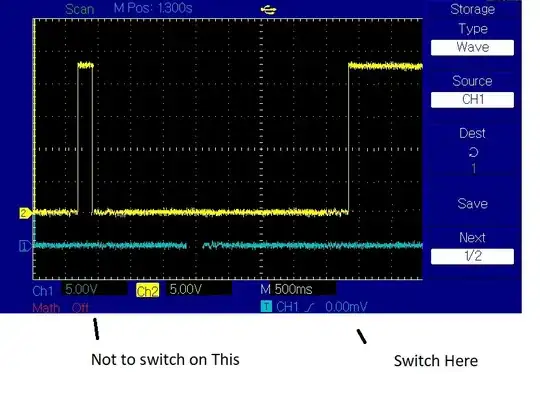Open the Next 1/2 page field

[472, 256]
